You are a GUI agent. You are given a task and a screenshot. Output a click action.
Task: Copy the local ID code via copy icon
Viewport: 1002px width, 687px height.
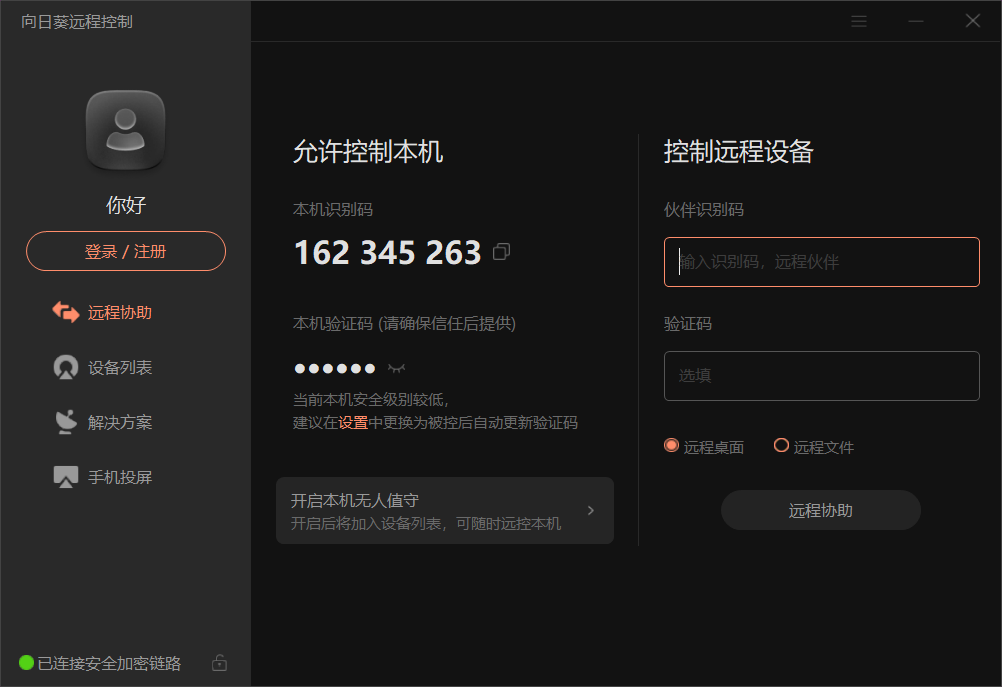coord(502,252)
